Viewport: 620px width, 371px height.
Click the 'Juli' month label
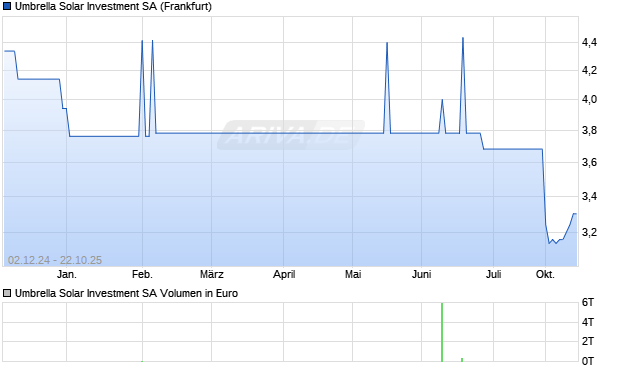[493, 274]
